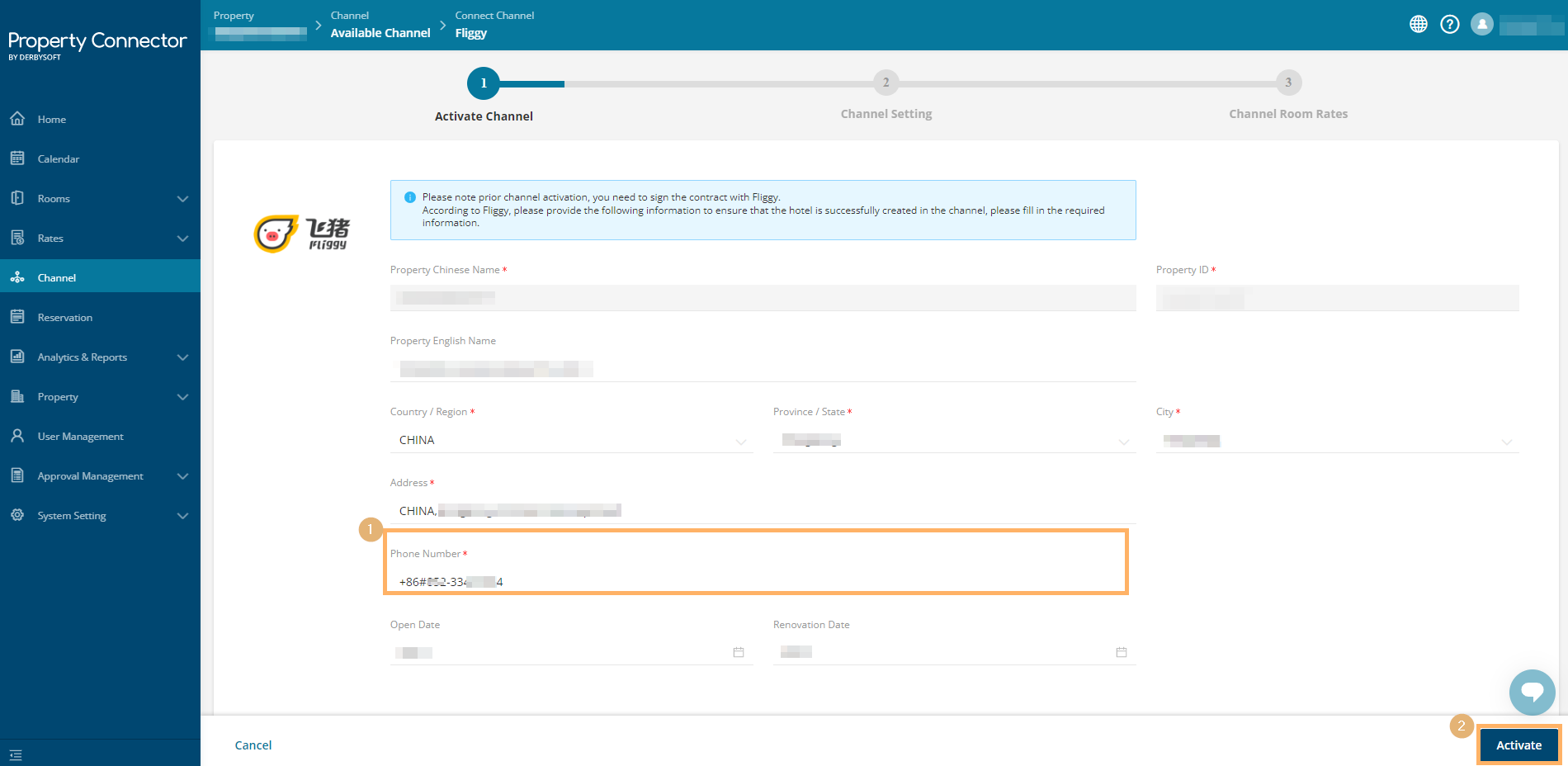Click the Cancel link
This screenshot has height=766, width=1568.
tap(253, 745)
